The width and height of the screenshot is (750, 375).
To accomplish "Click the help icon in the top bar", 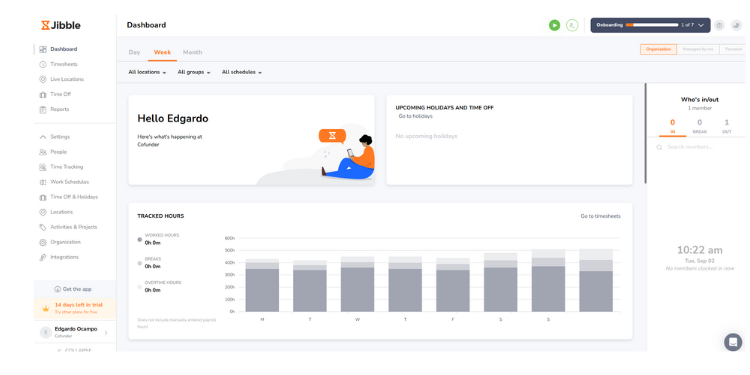I will point(719,25).
